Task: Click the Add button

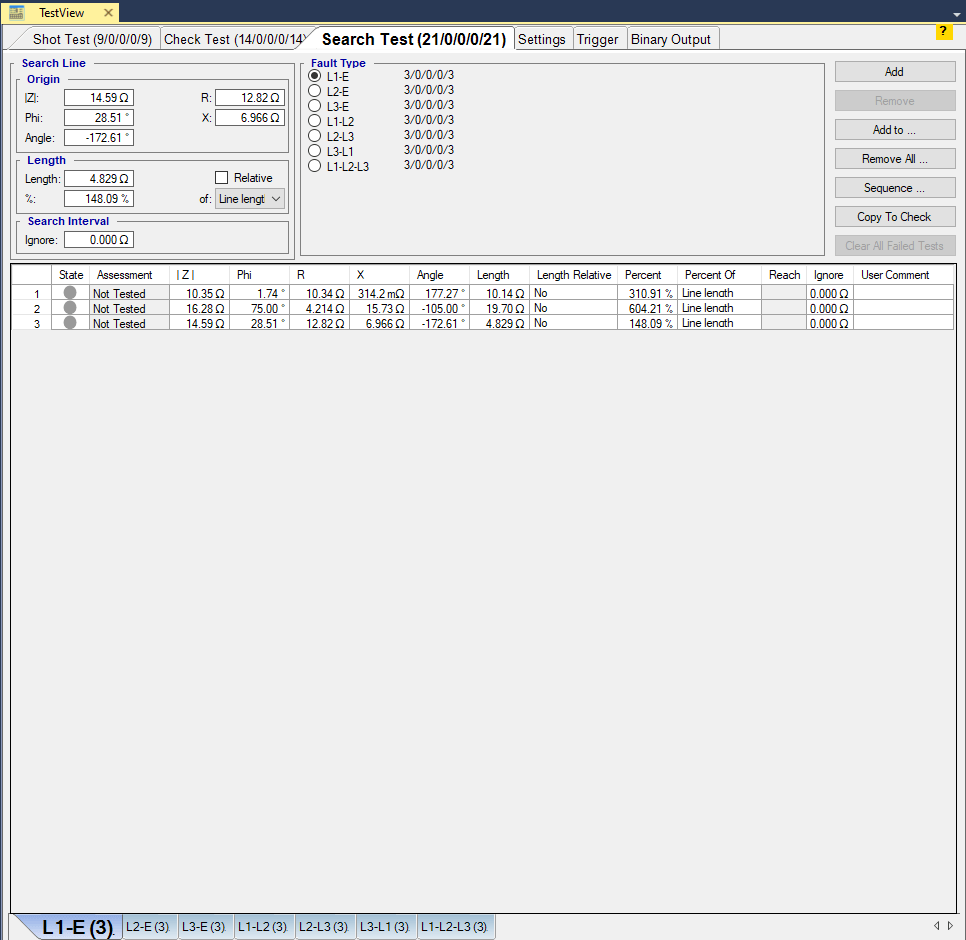Action: tap(894, 72)
